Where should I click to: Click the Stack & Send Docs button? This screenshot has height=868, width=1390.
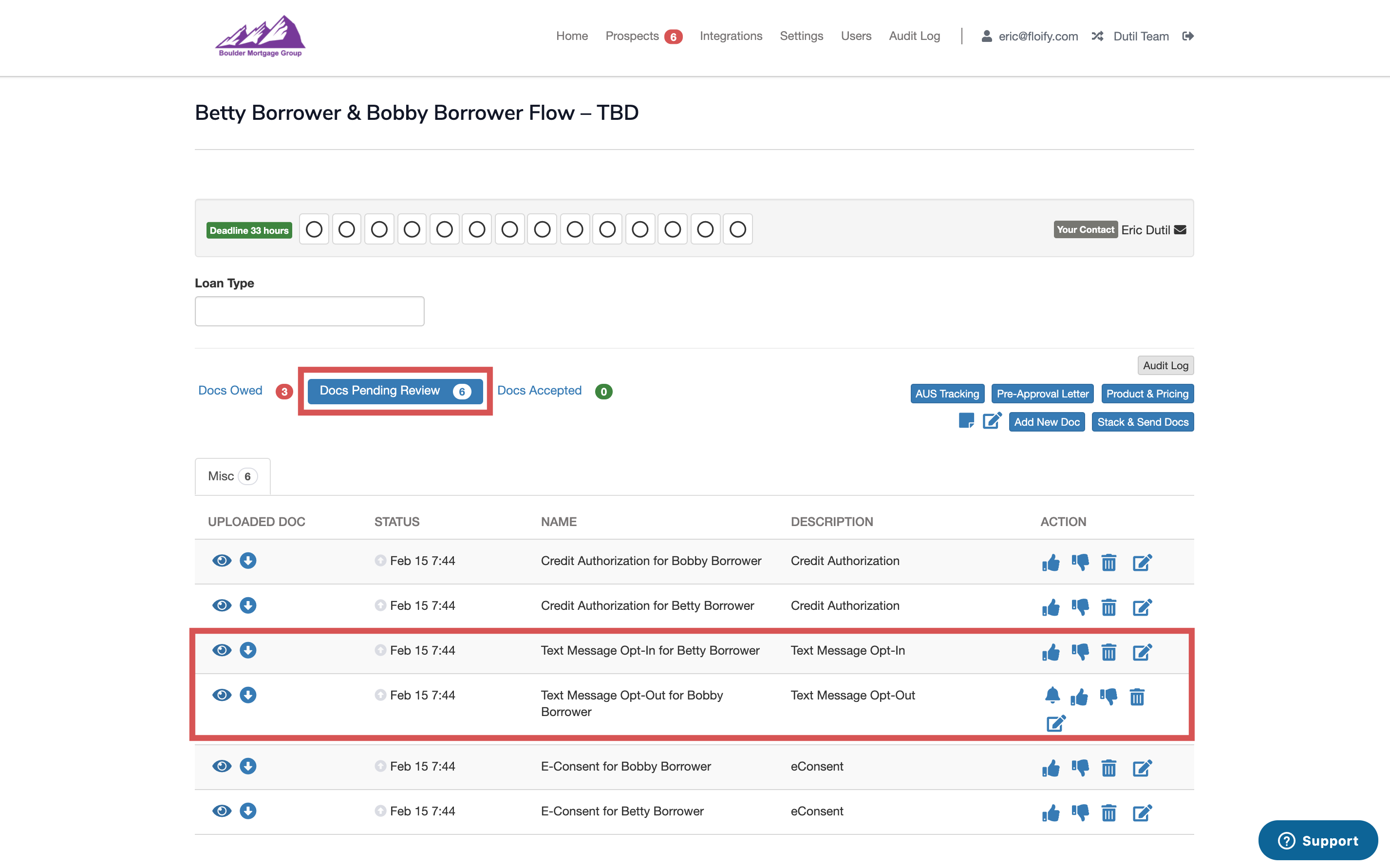point(1142,422)
